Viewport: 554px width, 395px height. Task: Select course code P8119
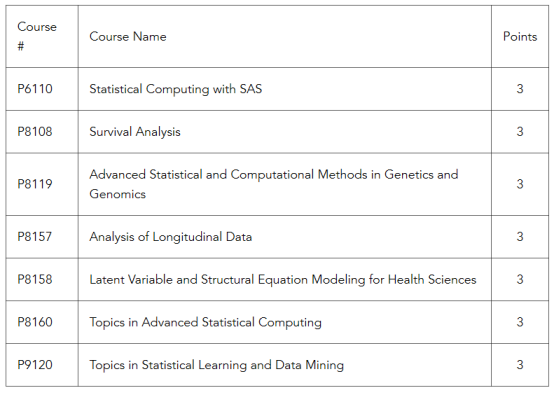coord(35,184)
